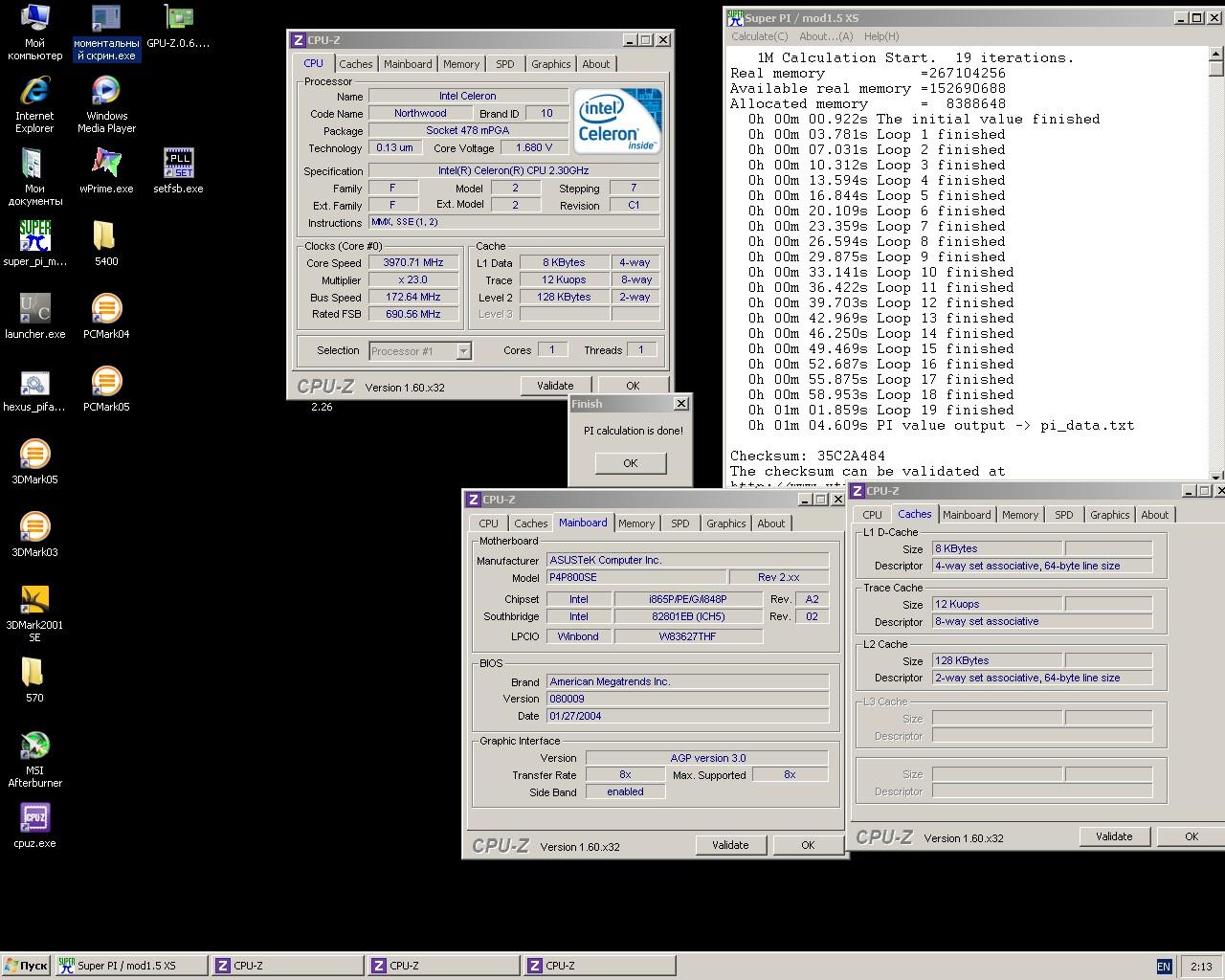Click the Core Speed value 3970.71 MHz
Image resolution: width=1225 pixels, height=980 pixels.
point(413,262)
